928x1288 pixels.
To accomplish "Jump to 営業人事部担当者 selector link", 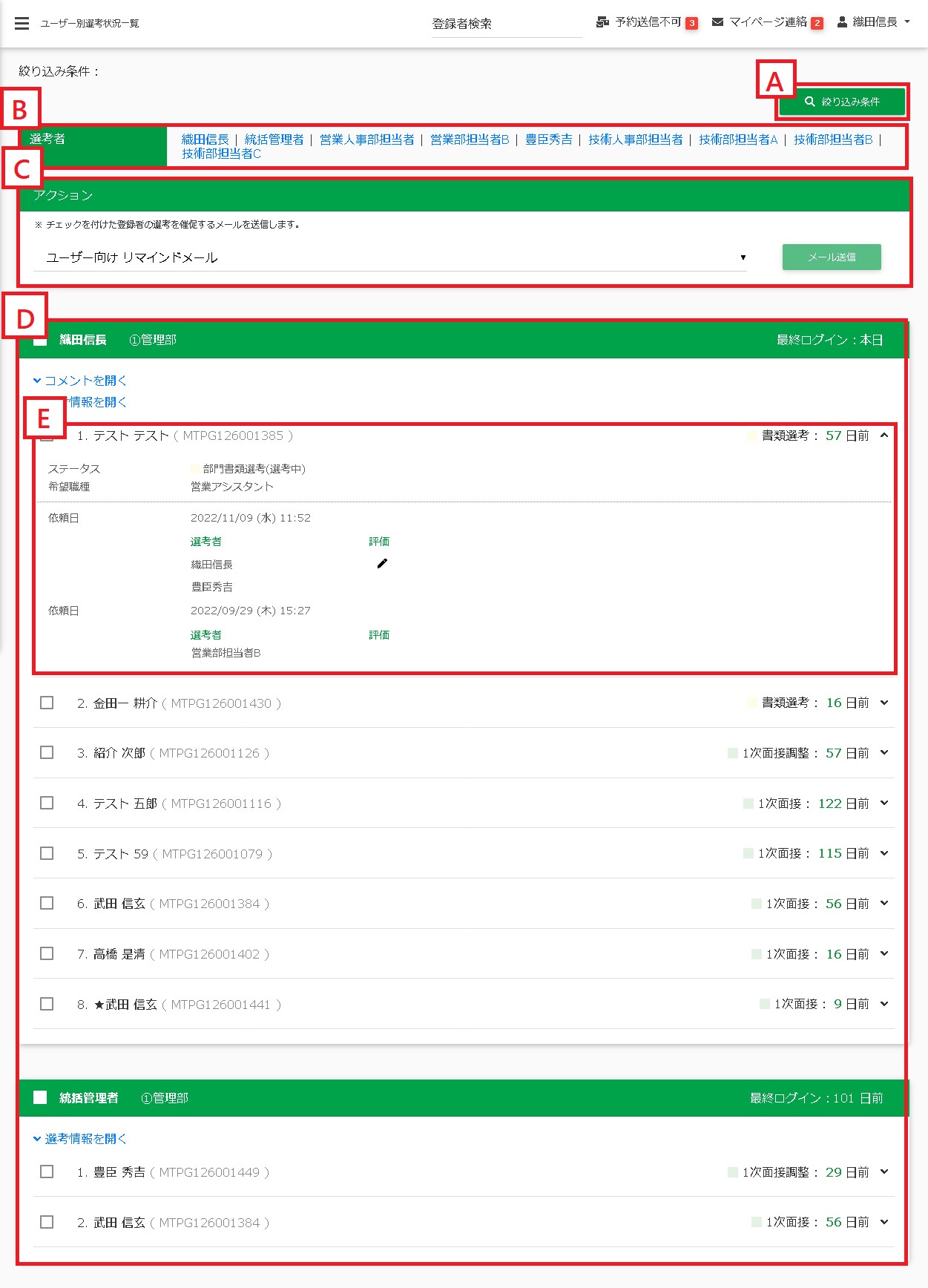I will pos(366,139).
